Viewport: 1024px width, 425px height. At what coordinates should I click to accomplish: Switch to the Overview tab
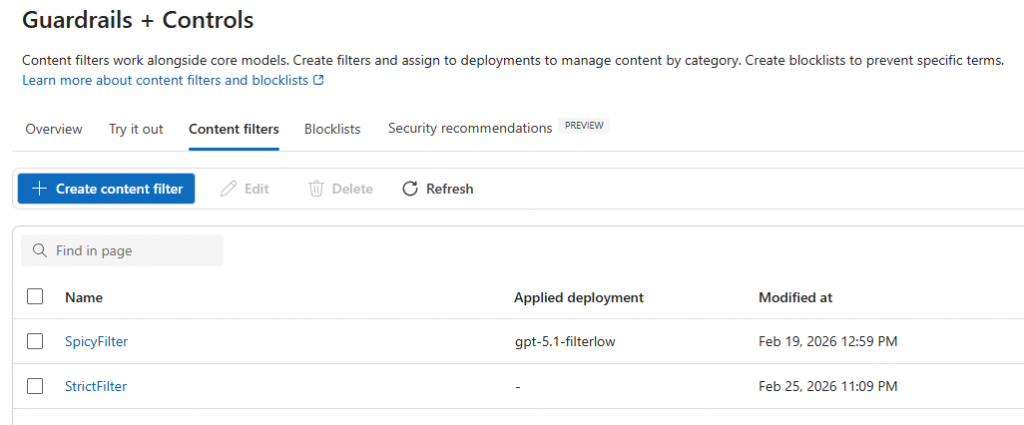tap(53, 129)
